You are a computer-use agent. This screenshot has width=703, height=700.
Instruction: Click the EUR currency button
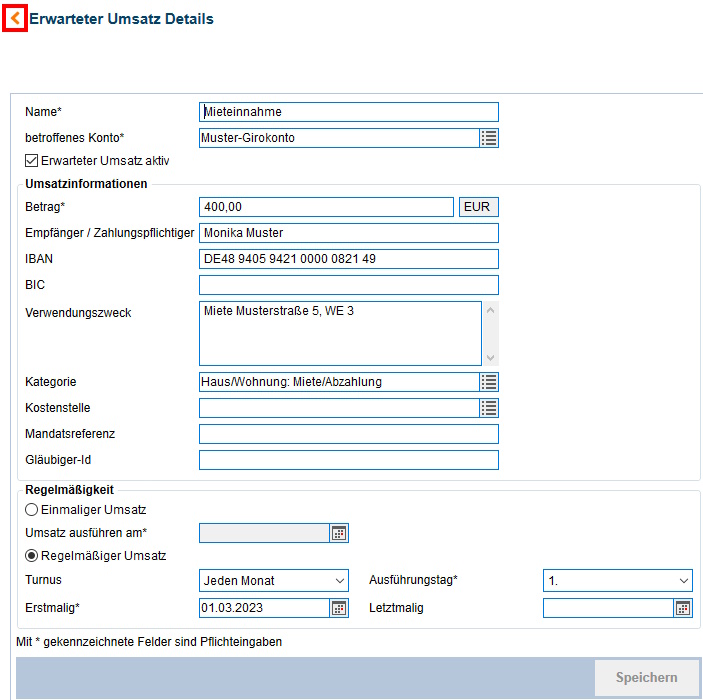478,207
